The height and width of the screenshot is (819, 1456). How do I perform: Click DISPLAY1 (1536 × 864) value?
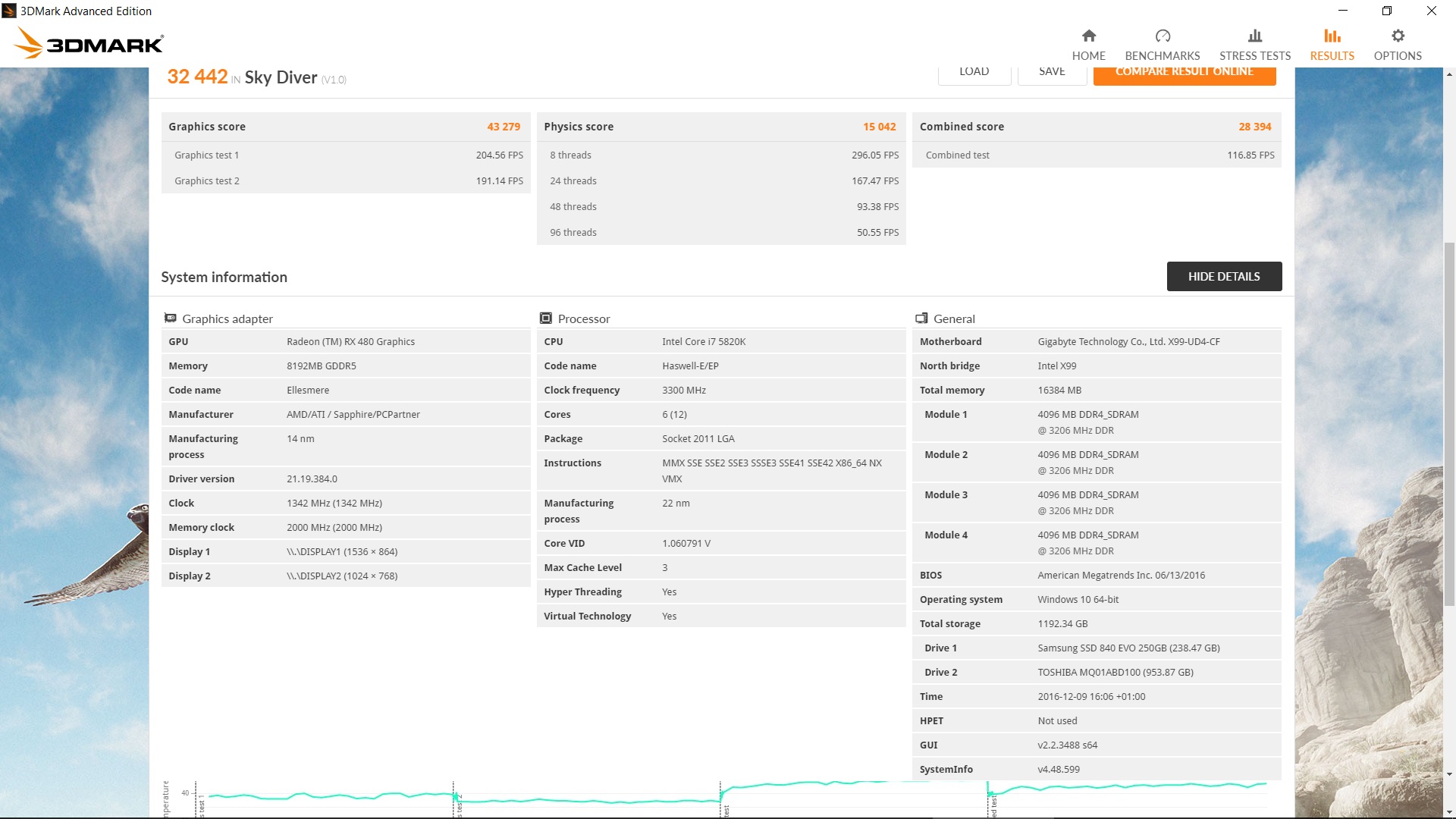point(342,551)
